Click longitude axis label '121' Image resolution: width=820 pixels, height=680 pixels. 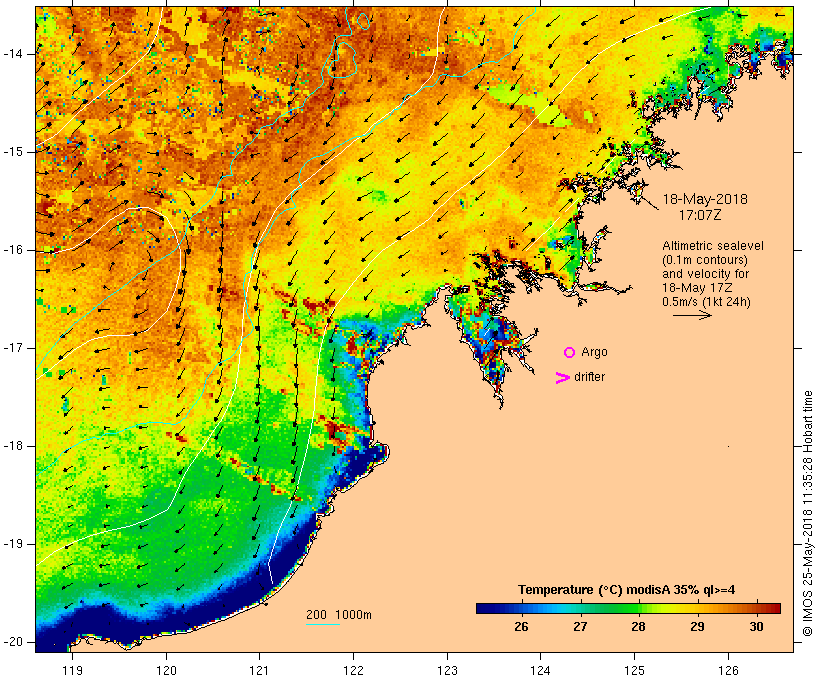tap(260, 670)
